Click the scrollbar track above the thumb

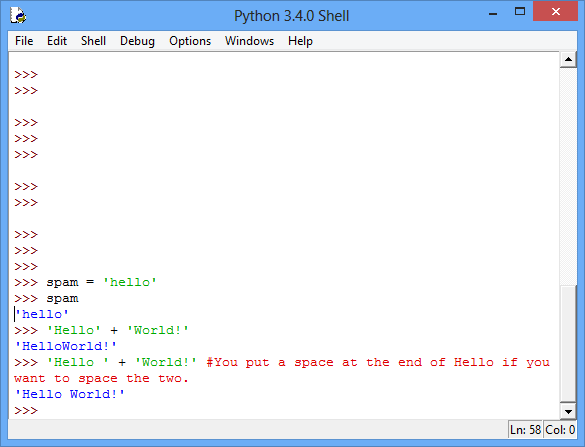(568, 176)
